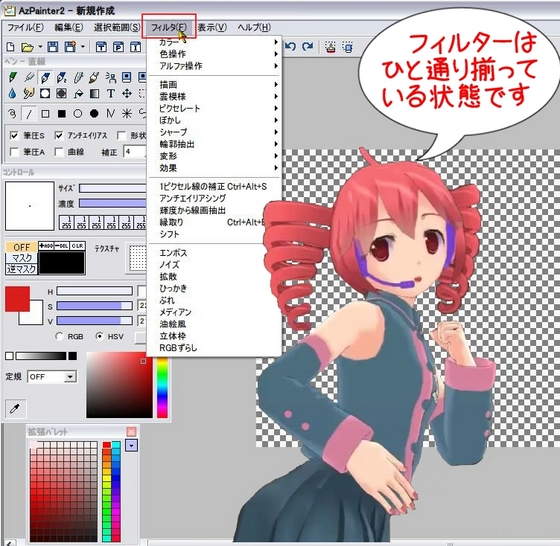The width and height of the screenshot is (560, 546).
Task: Toggle the アンチエイリアス checkbox
Action: pyautogui.click(x=59, y=135)
